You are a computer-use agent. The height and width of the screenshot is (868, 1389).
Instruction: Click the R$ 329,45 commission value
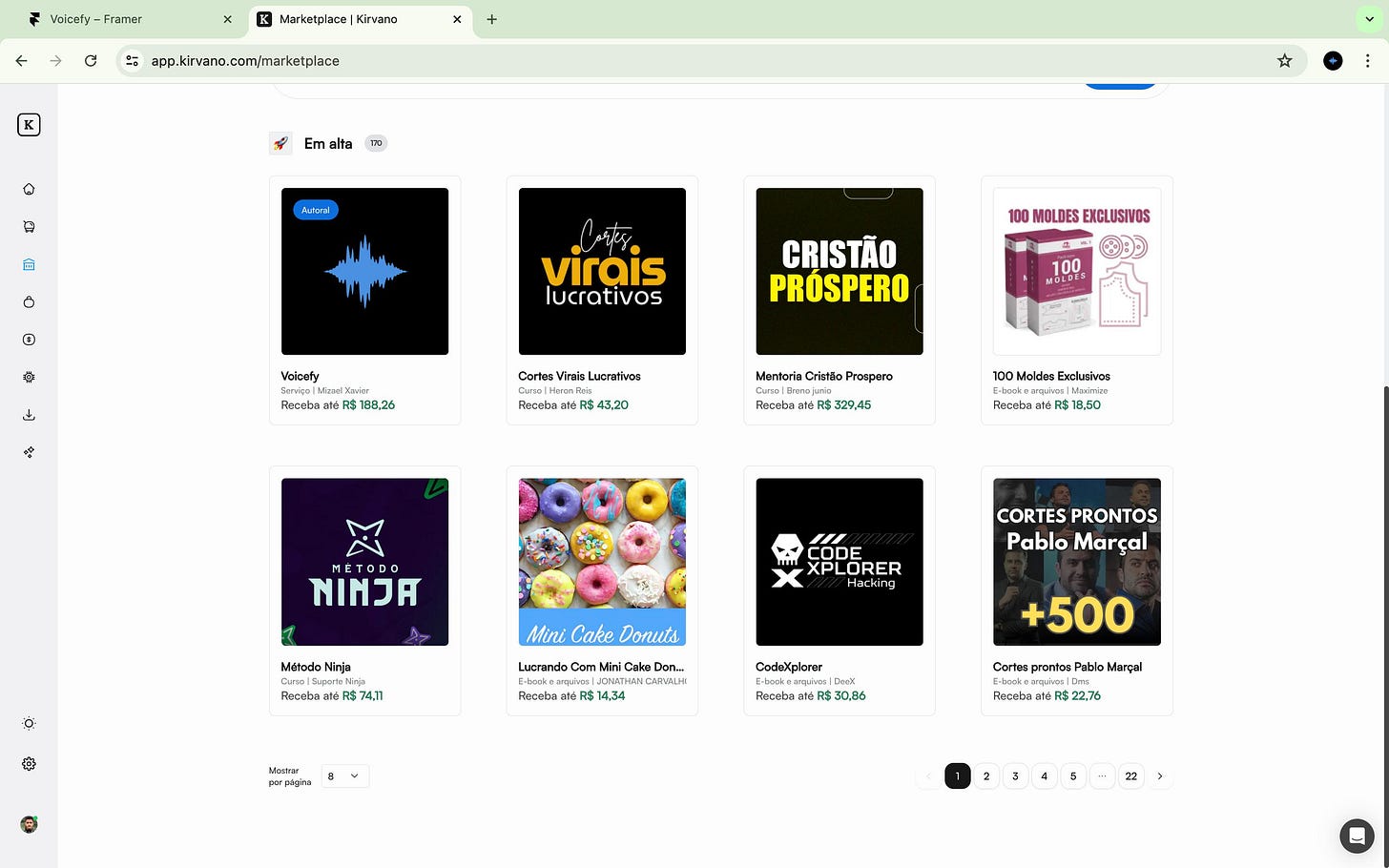click(844, 405)
